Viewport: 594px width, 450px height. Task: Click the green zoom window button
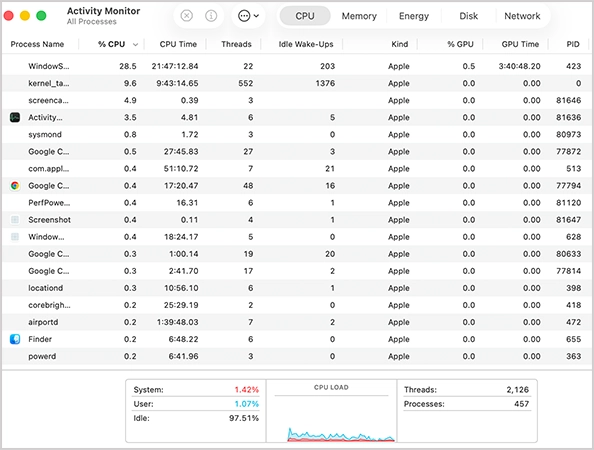click(41, 16)
